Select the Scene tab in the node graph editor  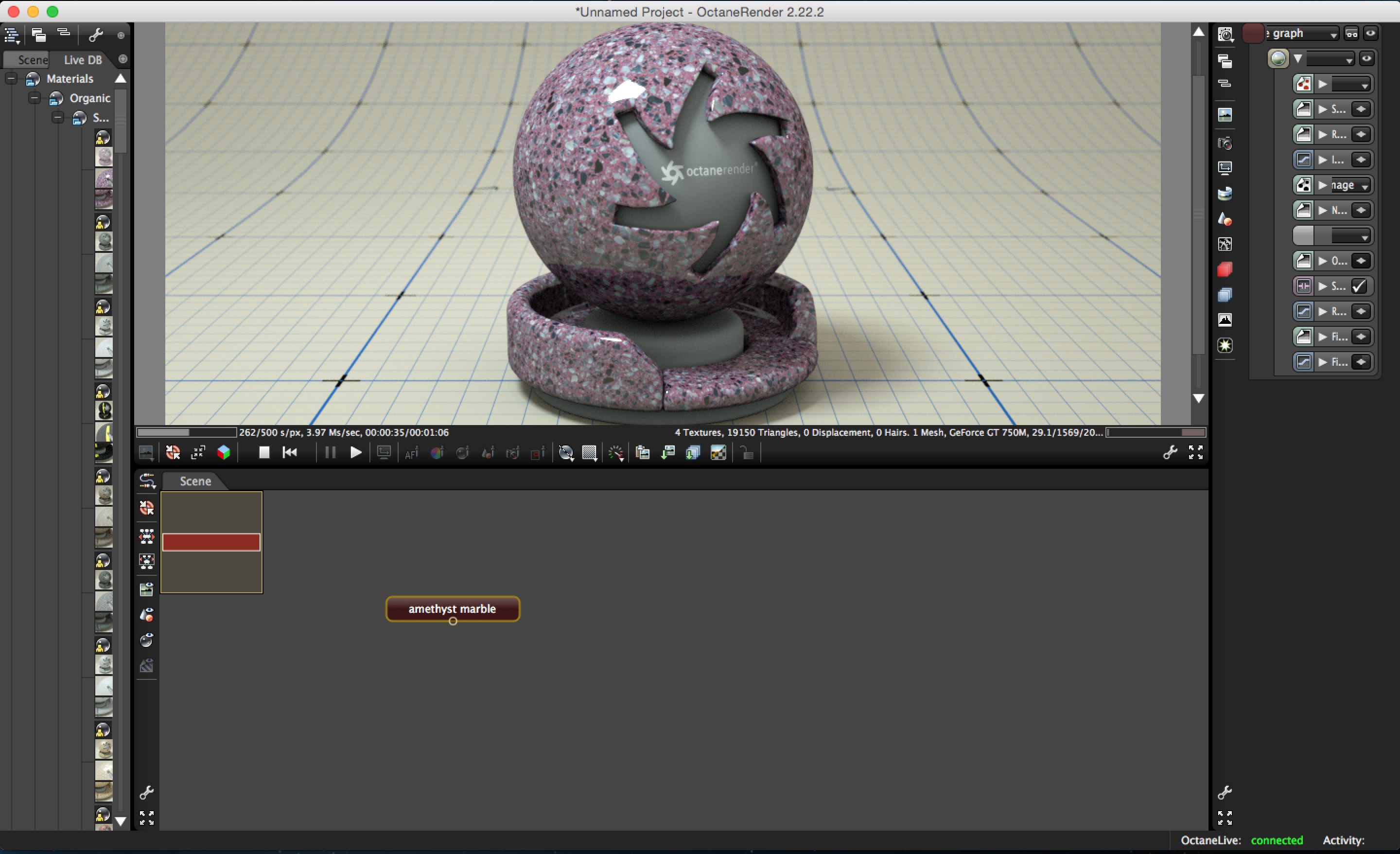coord(195,481)
